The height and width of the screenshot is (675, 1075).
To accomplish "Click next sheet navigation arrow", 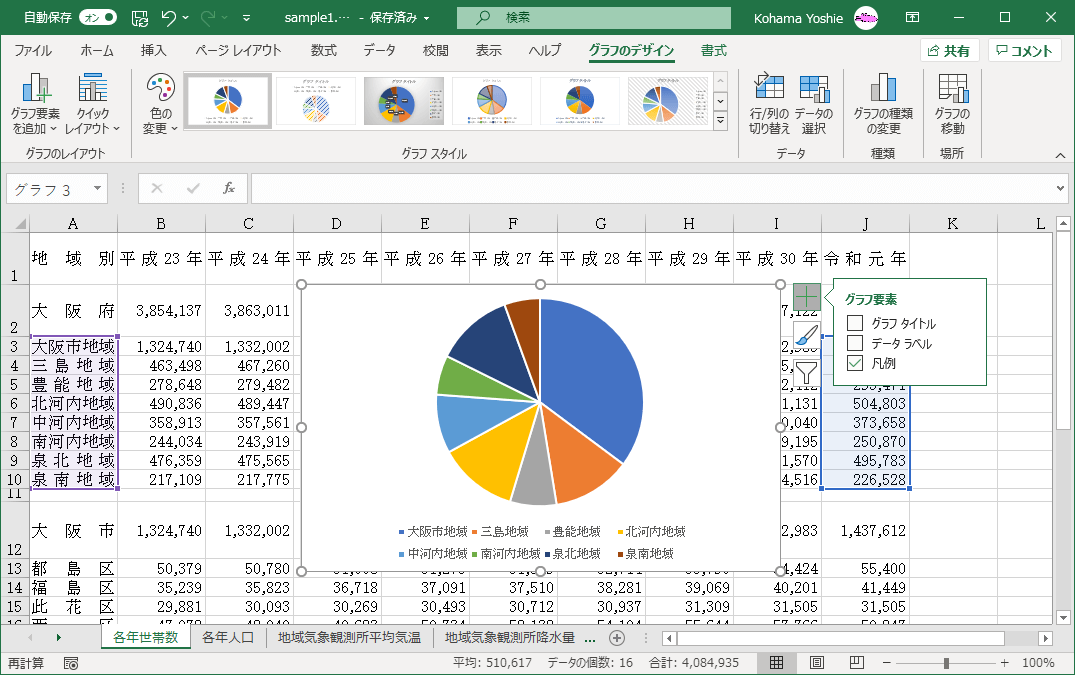I will [x=58, y=638].
